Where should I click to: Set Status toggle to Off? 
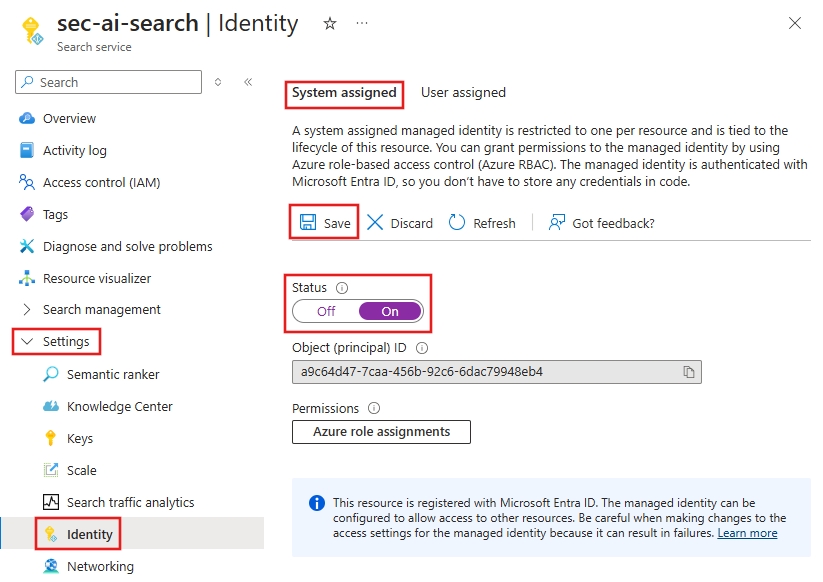pos(326,312)
